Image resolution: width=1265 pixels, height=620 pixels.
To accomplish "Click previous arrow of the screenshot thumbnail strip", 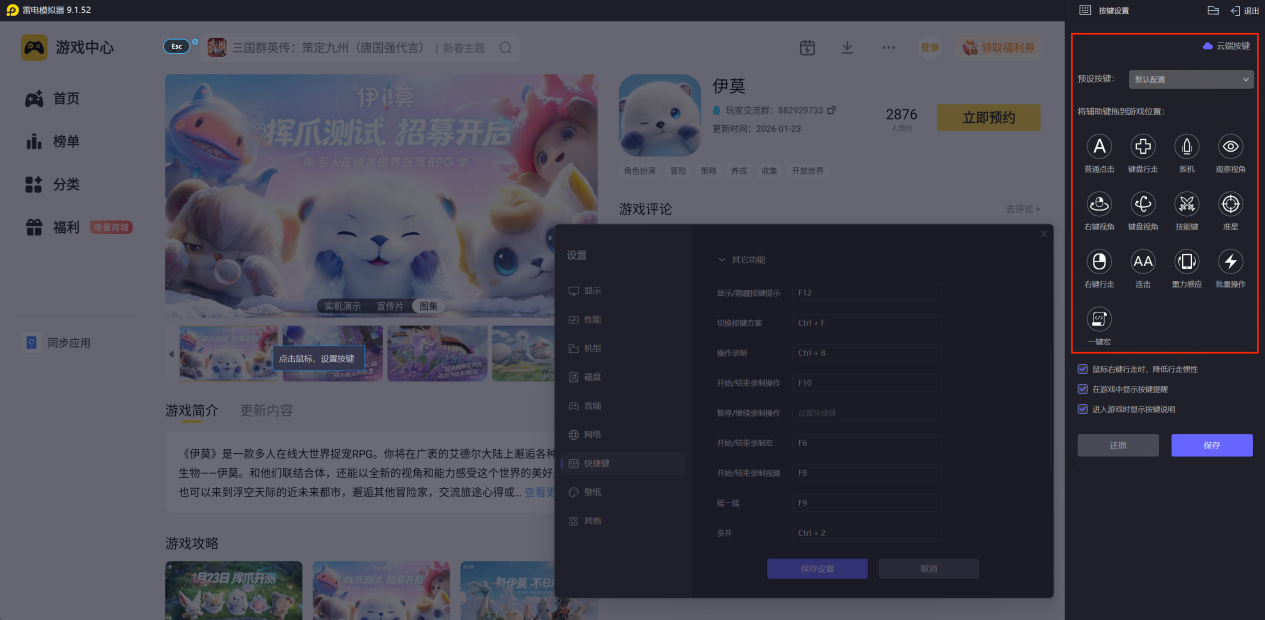I will tap(171, 353).
